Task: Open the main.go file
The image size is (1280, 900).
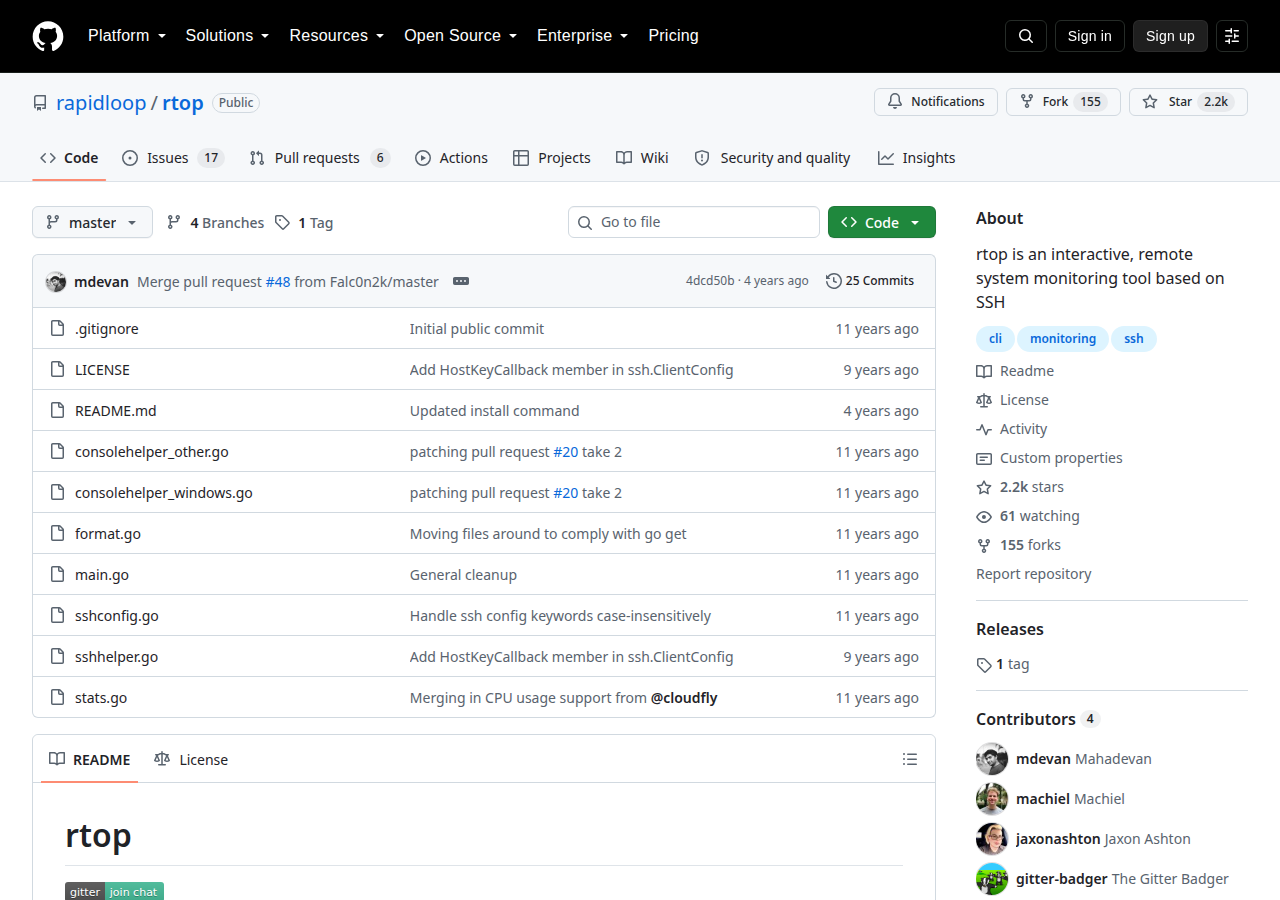Action: click(x=102, y=575)
